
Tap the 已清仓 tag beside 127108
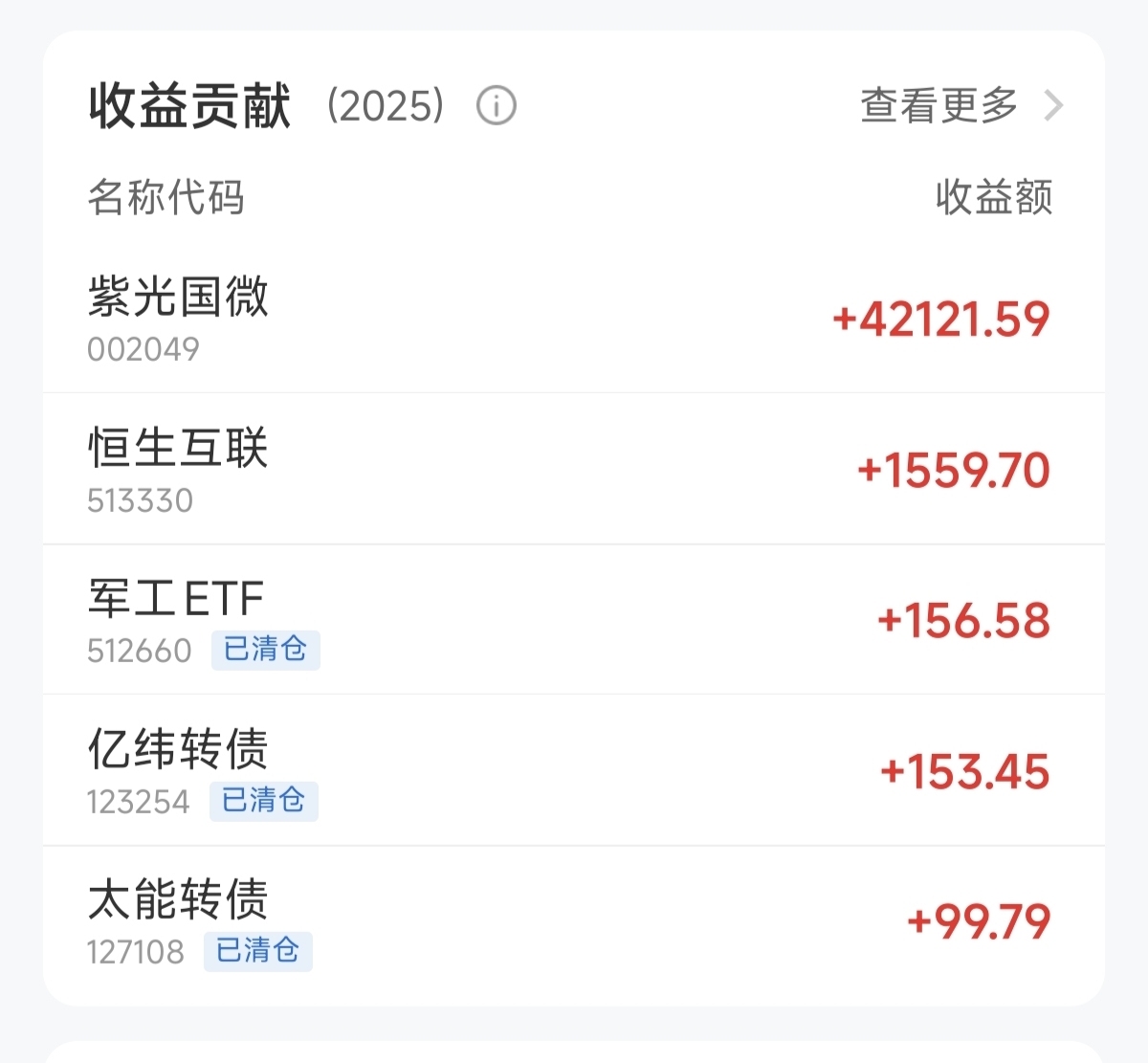click(257, 951)
